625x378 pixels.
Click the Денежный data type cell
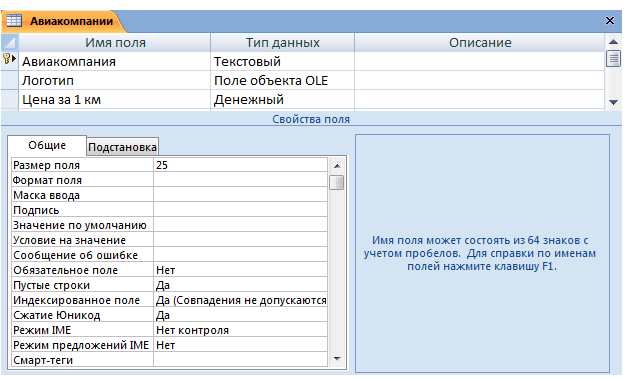pos(282,99)
